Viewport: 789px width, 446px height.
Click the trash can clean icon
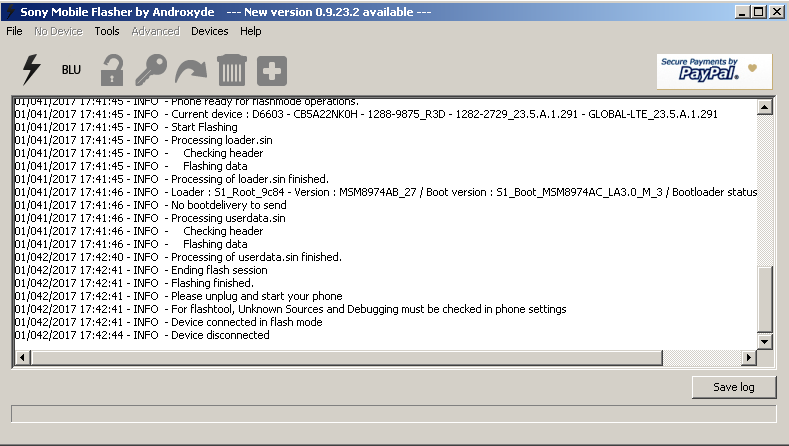[x=232, y=70]
